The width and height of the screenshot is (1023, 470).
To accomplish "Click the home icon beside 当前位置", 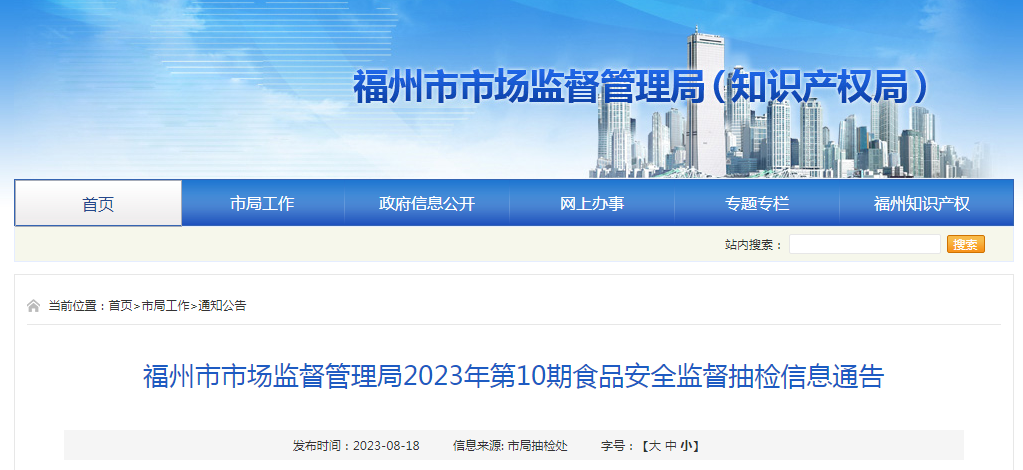I will [x=33, y=306].
